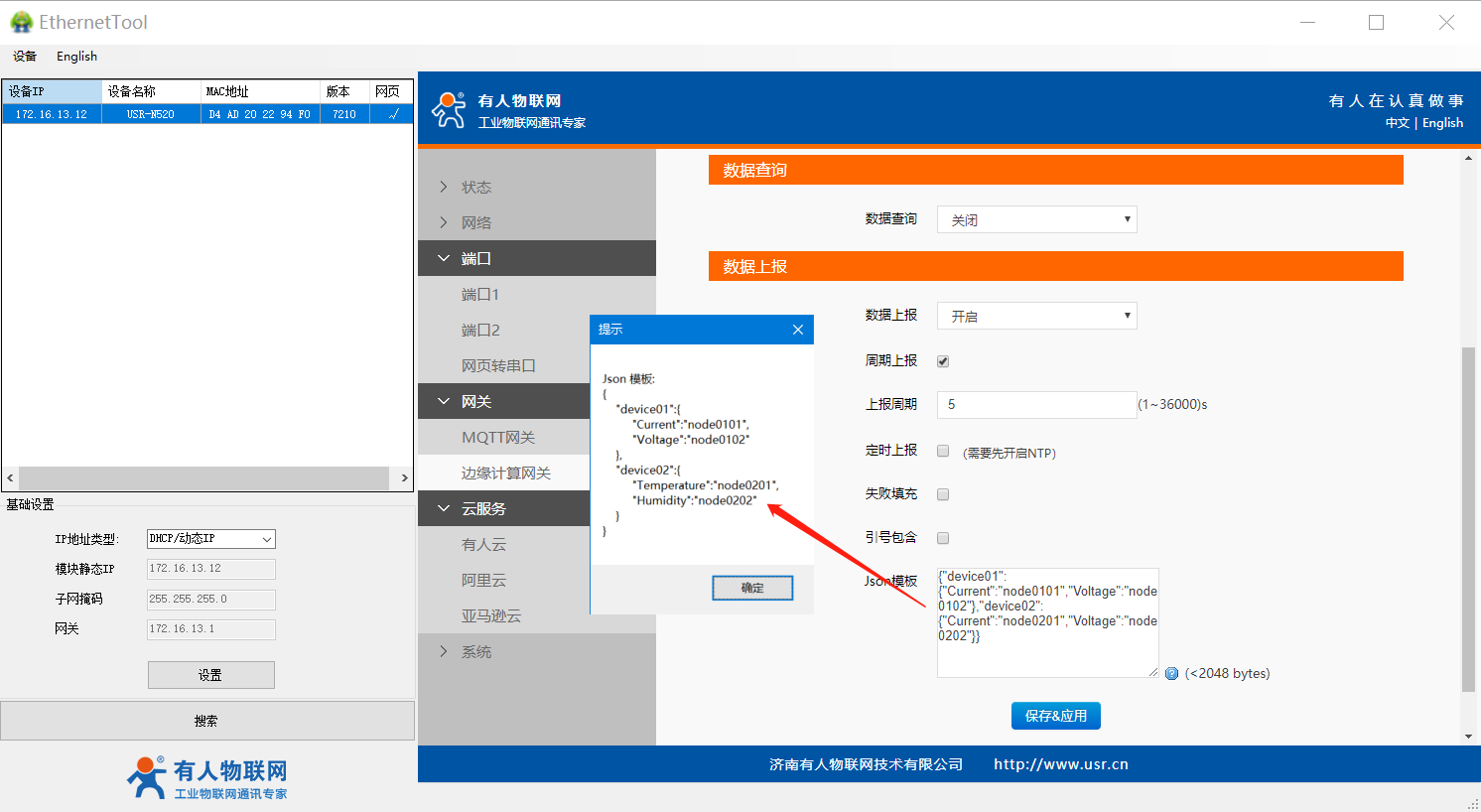Click the scroll left arrow in device list
The image size is (1481, 812).
tap(11, 478)
